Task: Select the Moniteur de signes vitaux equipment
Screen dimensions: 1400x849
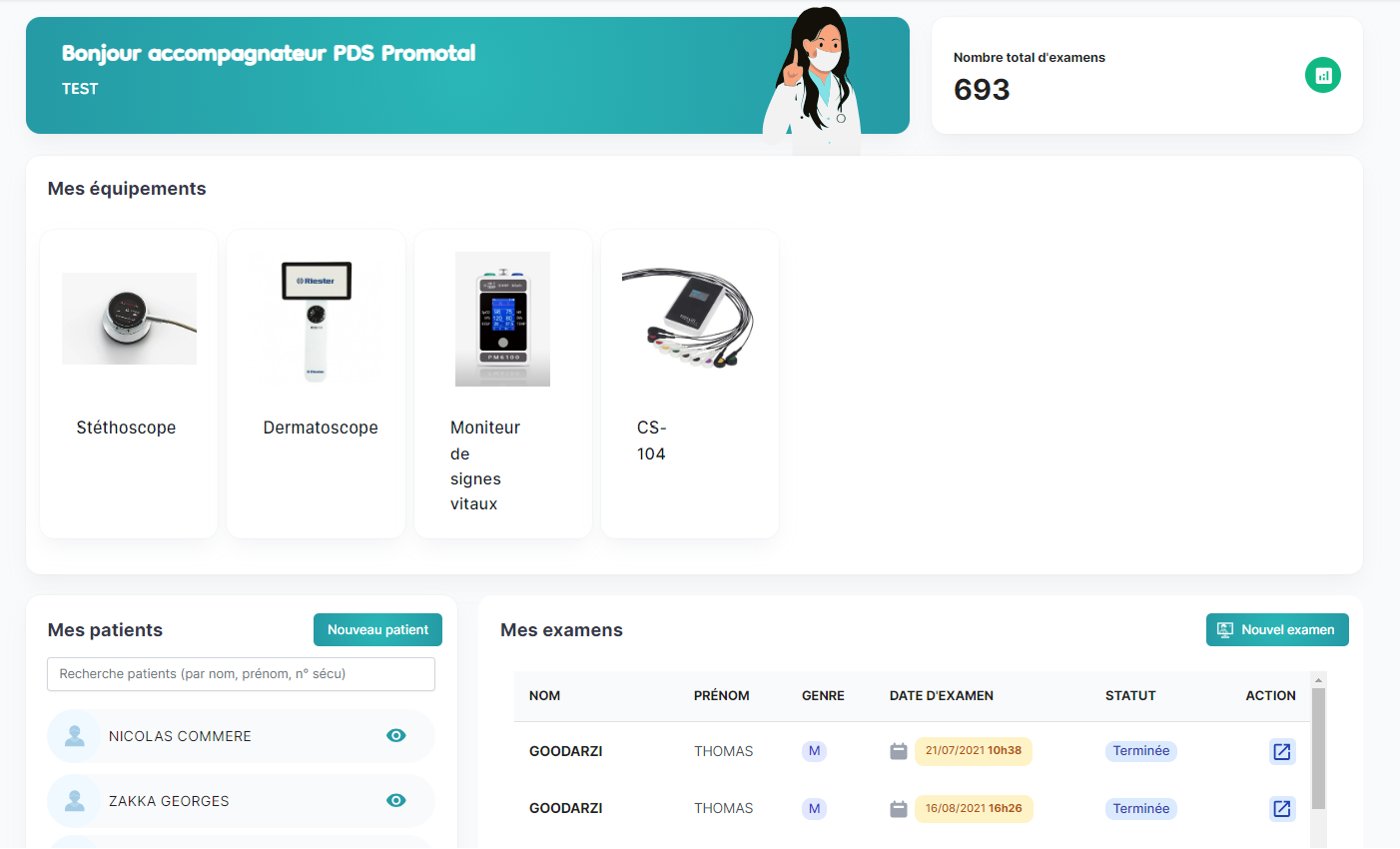Action: coord(502,384)
